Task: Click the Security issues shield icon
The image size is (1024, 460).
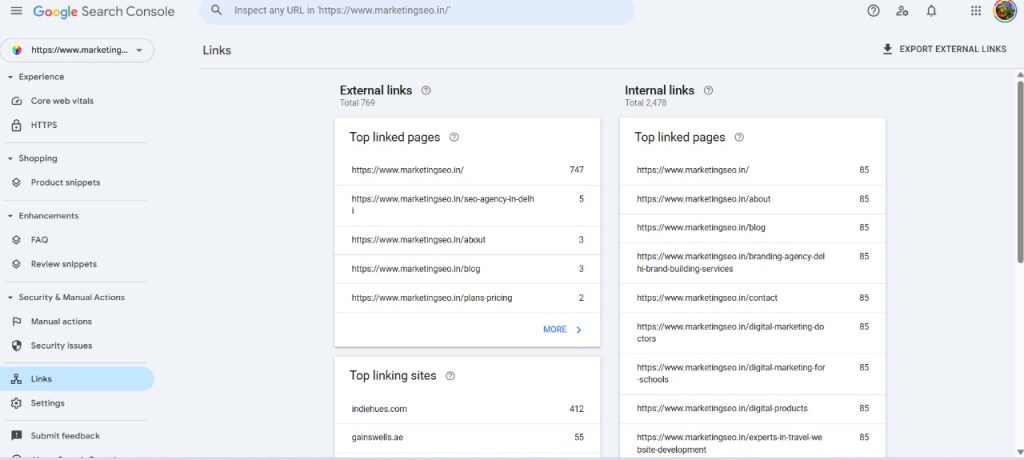Action: click(17, 346)
